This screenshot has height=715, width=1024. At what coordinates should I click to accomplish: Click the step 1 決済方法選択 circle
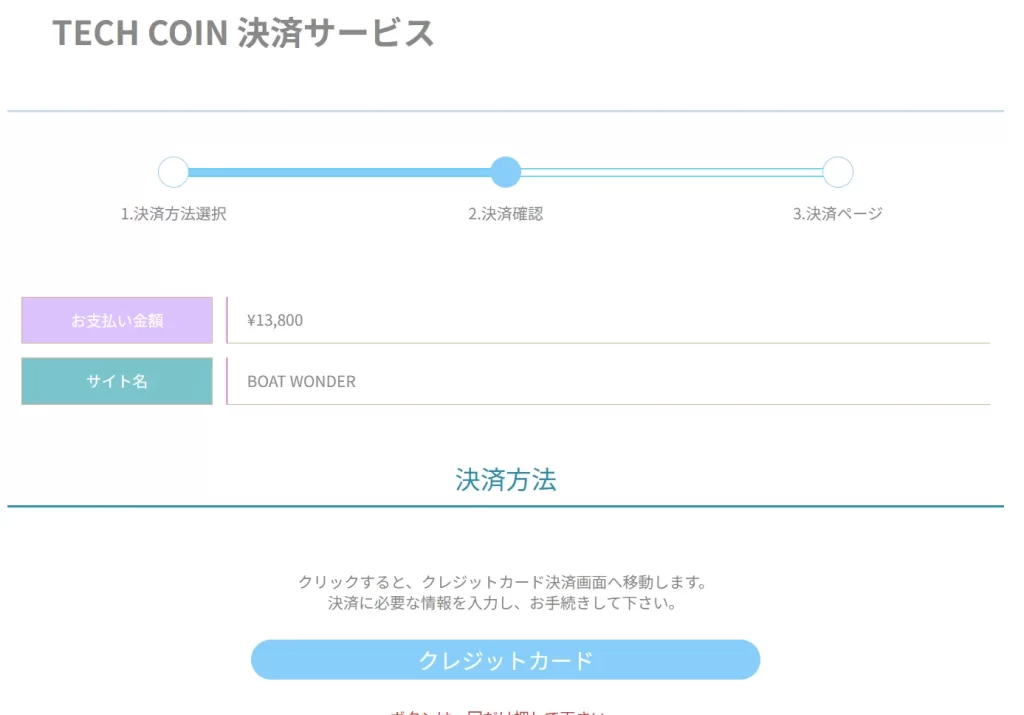pyautogui.click(x=172, y=172)
